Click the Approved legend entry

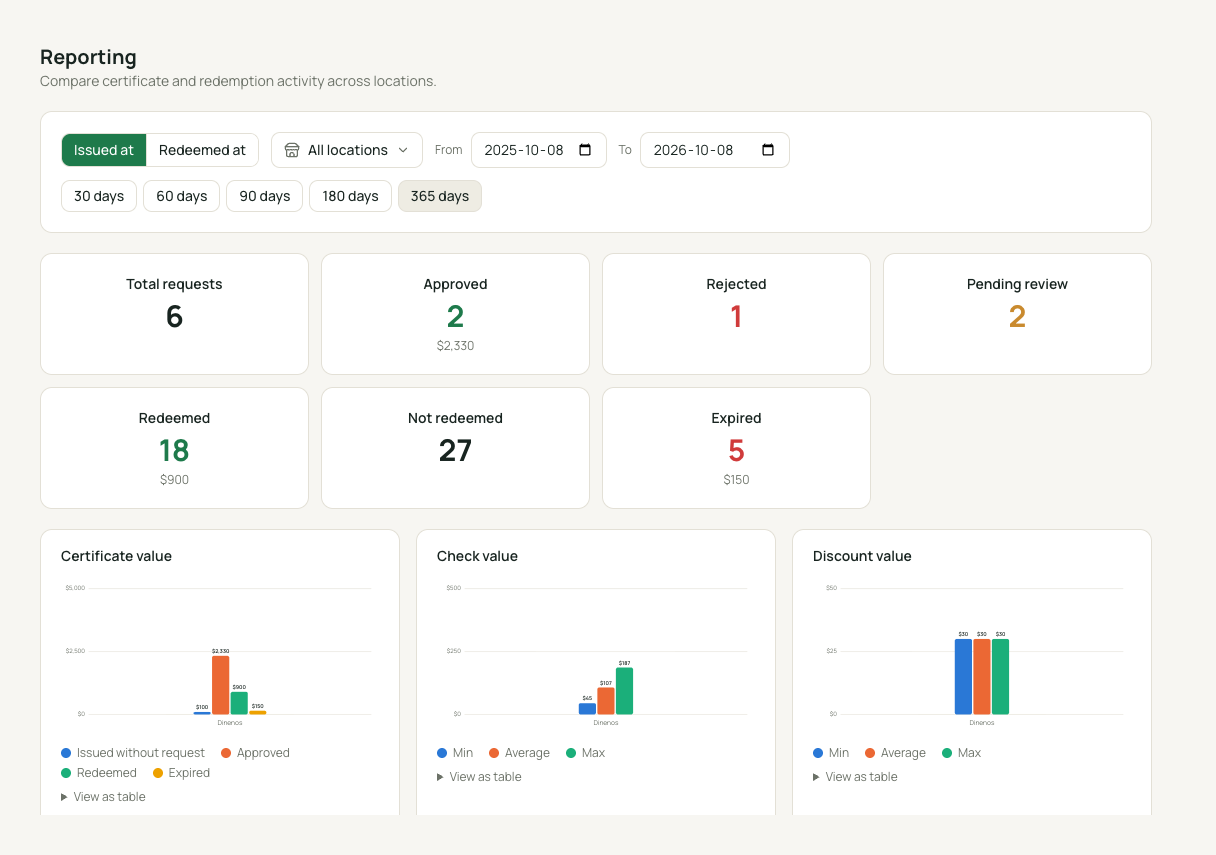click(x=255, y=753)
